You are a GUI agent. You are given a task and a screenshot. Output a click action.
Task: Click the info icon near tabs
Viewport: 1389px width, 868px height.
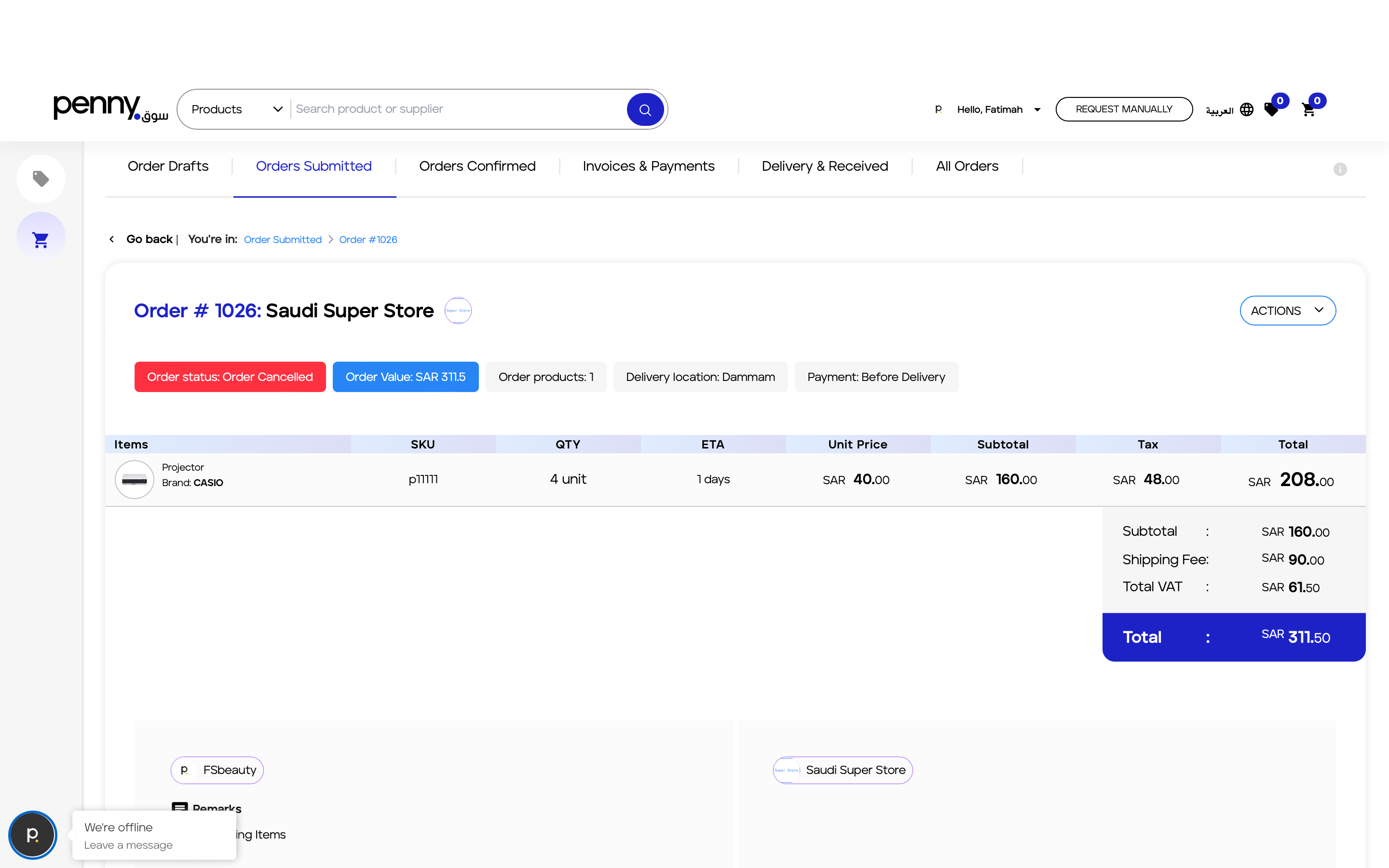click(1340, 169)
